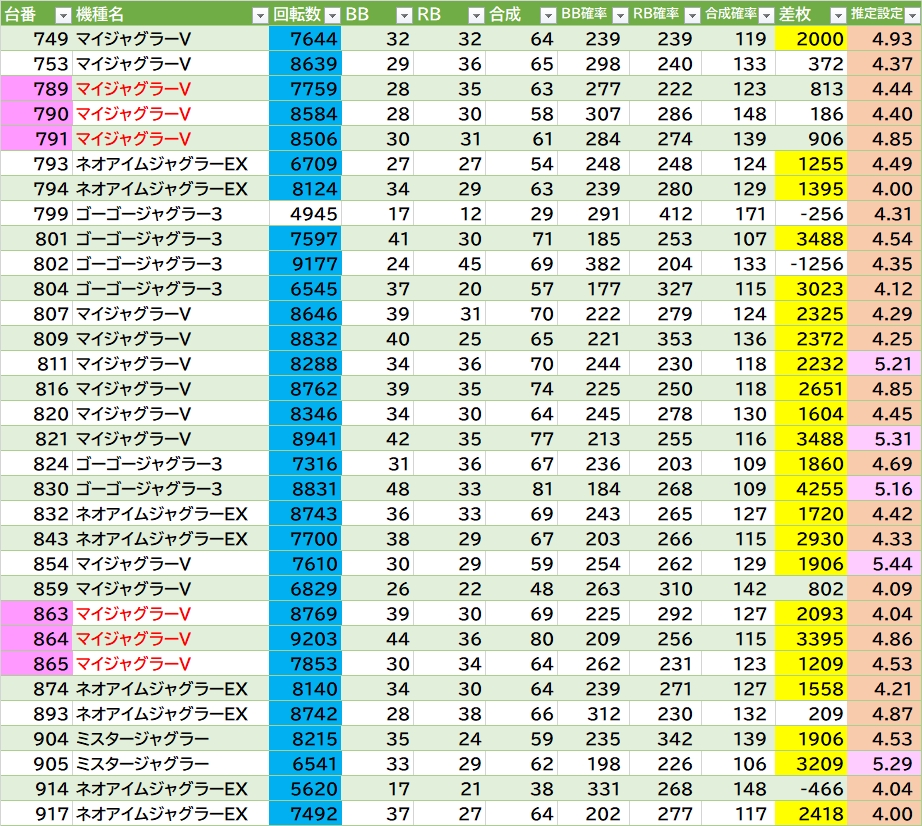
Task: Open filter dropdown for RB column
Action: [476, 16]
